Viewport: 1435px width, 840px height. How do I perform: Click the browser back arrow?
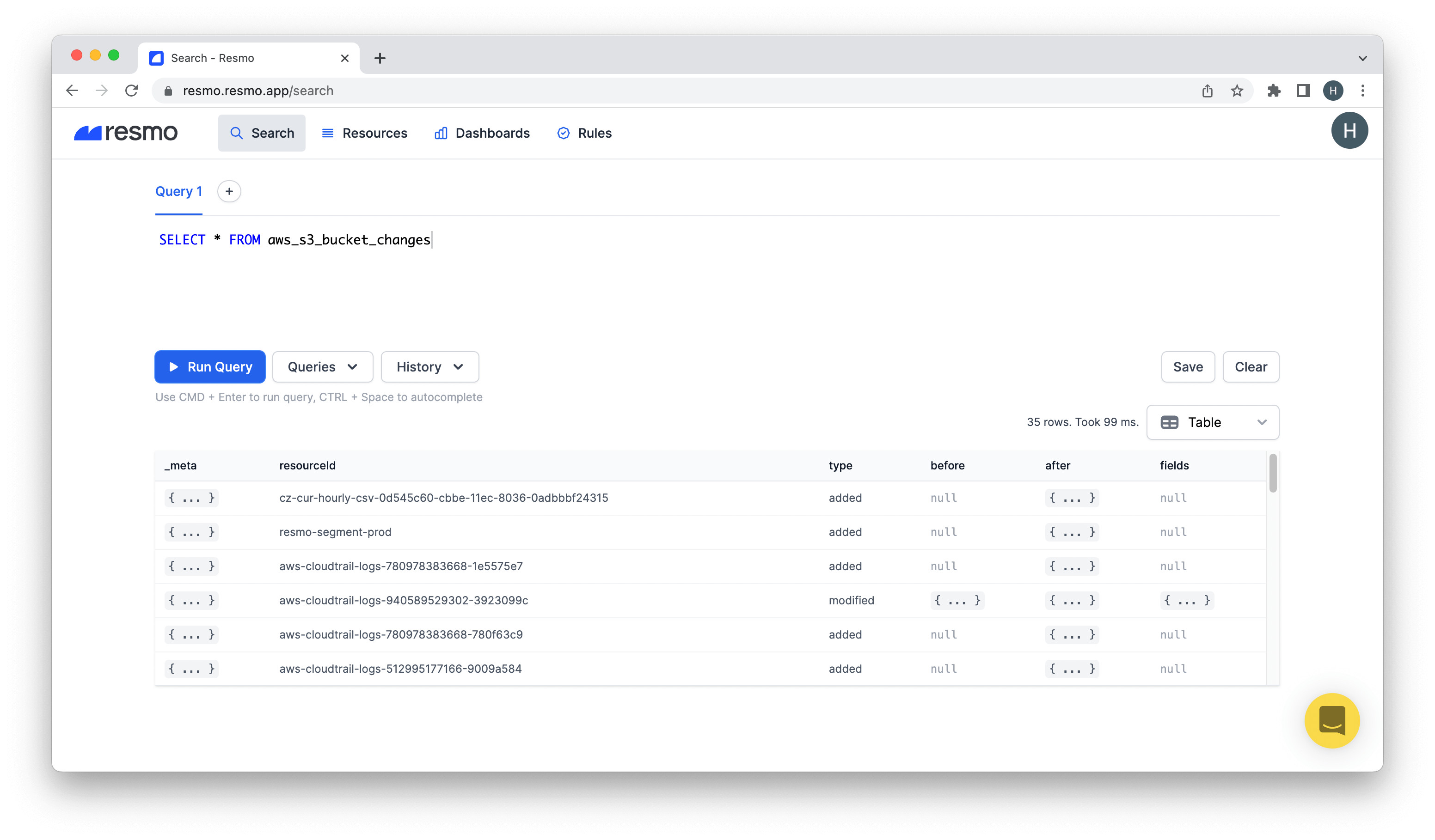(x=72, y=91)
